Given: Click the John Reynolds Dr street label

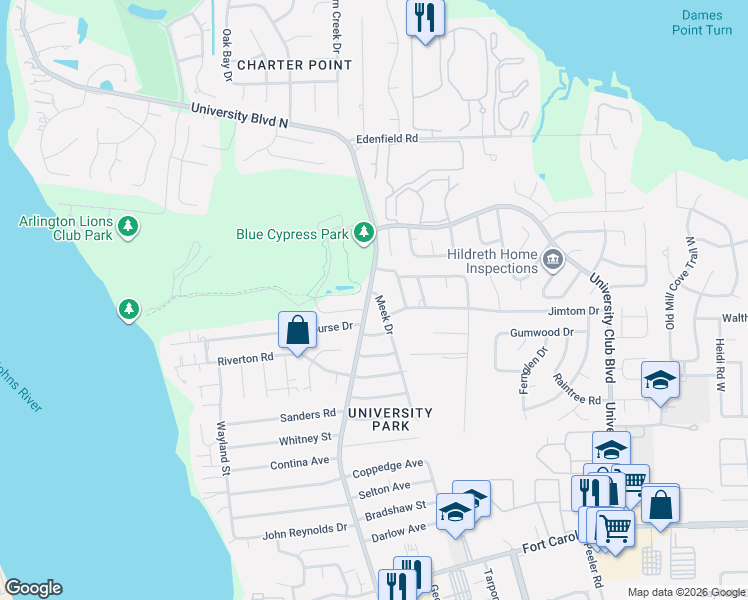Looking at the screenshot, I should point(305,531).
